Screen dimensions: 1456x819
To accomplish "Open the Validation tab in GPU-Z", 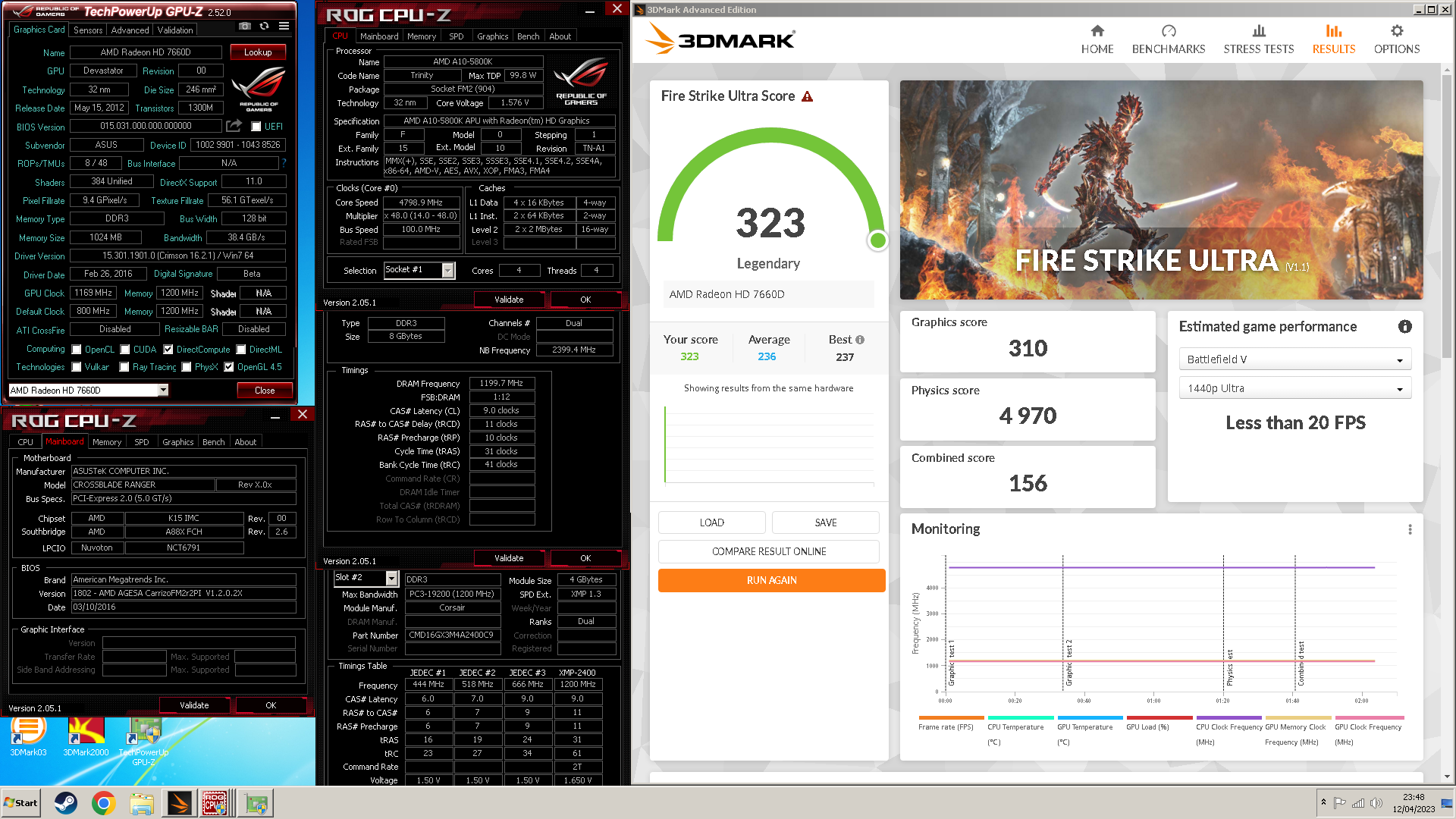I will pyautogui.click(x=175, y=30).
